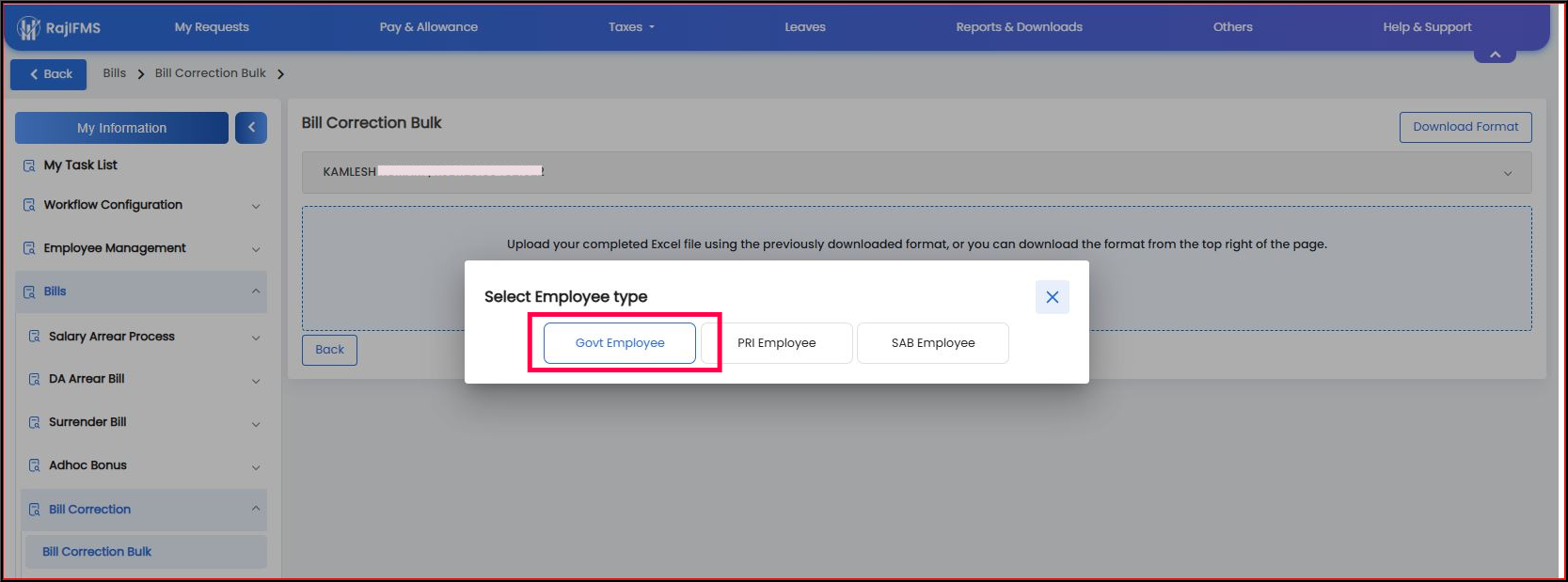1568x582 pixels.
Task: Click Bill Correction Bulk page heading
Action: pos(372,123)
